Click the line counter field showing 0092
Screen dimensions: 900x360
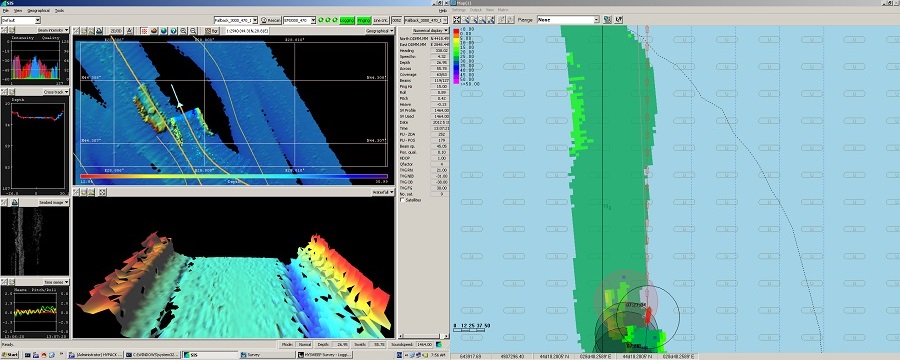pyautogui.click(x=397, y=20)
